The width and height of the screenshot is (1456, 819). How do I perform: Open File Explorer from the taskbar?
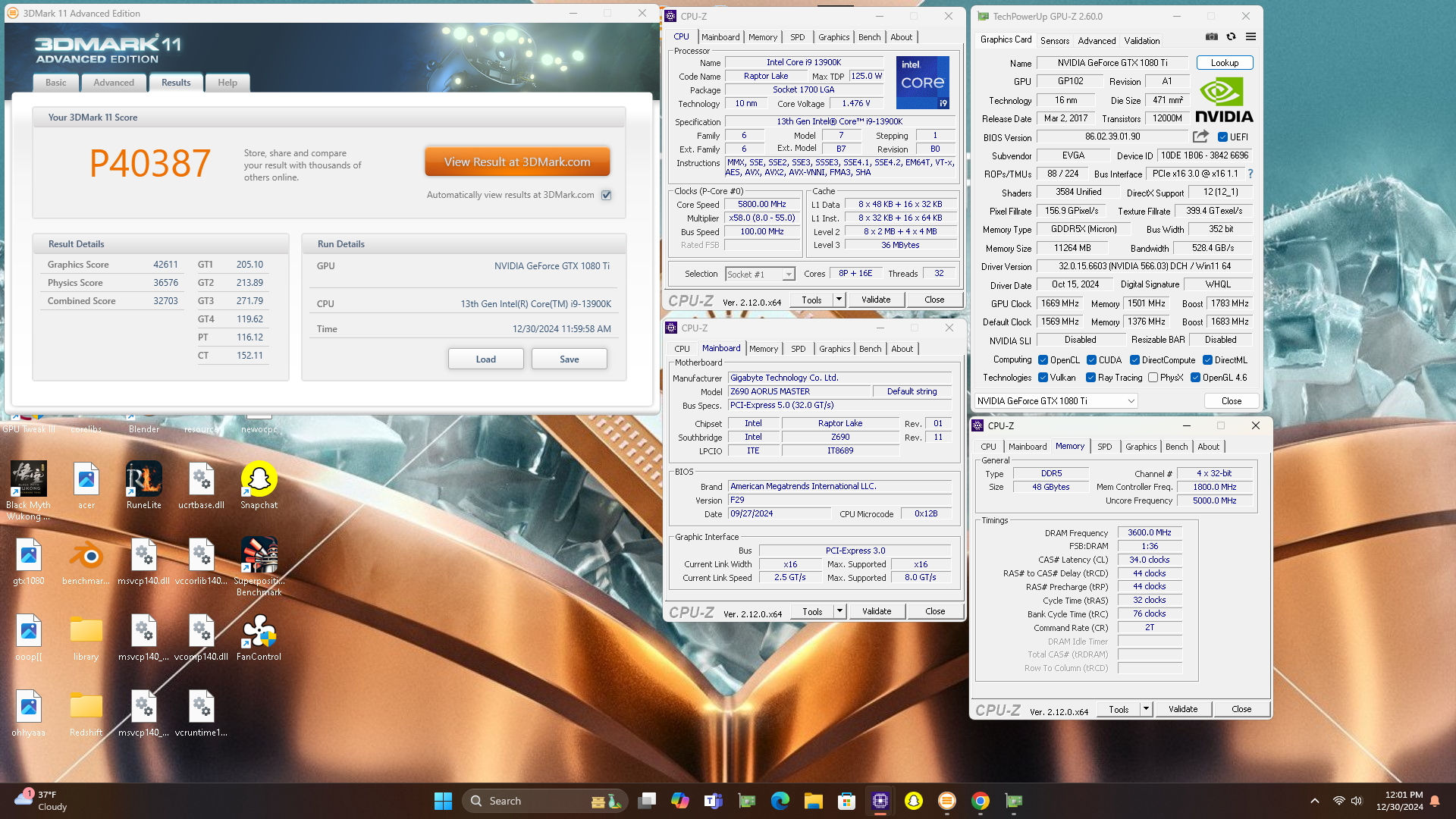coord(814,801)
